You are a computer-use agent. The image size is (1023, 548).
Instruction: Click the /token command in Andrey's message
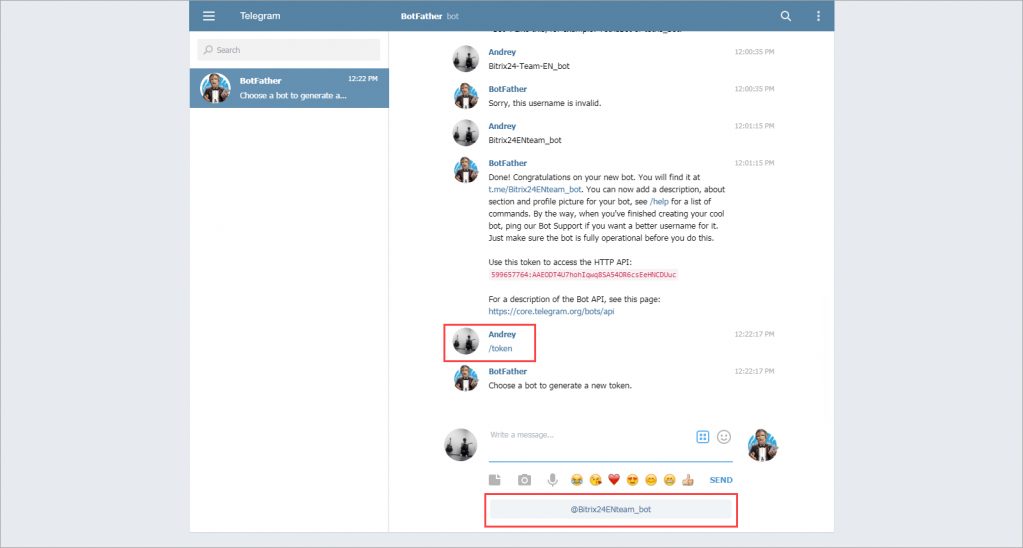500,348
